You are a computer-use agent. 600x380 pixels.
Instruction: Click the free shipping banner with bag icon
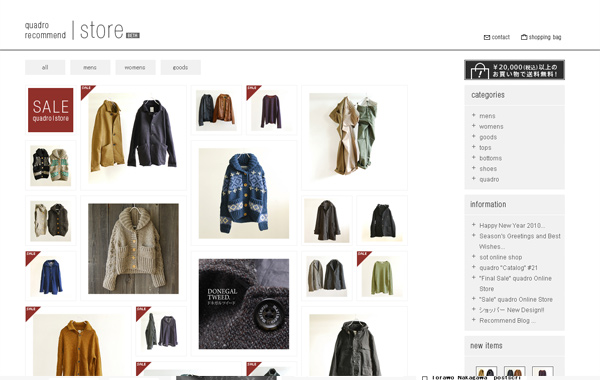click(514, 70)
